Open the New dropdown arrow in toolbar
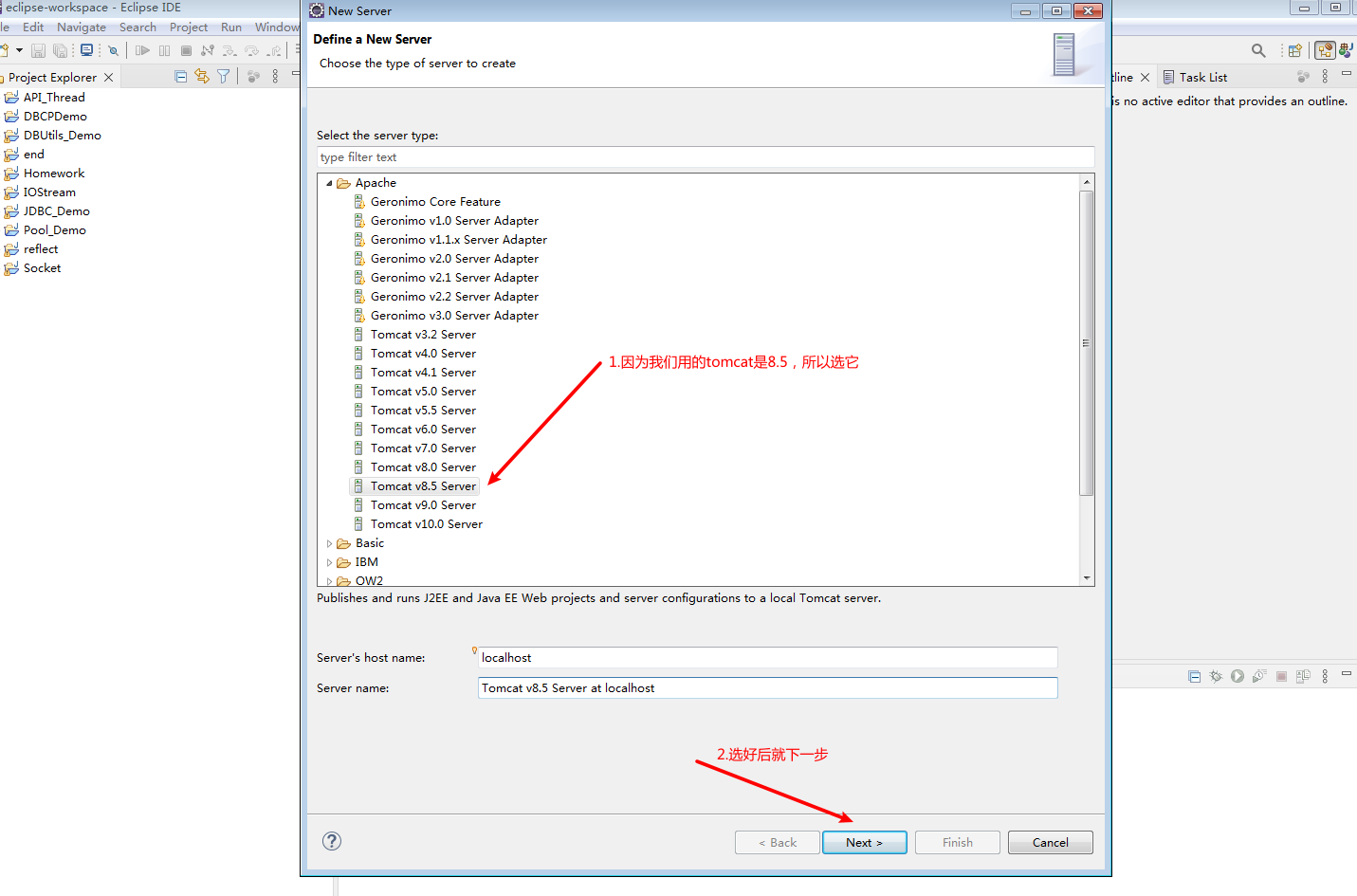The image size is (1357, 896). [19, 50]
